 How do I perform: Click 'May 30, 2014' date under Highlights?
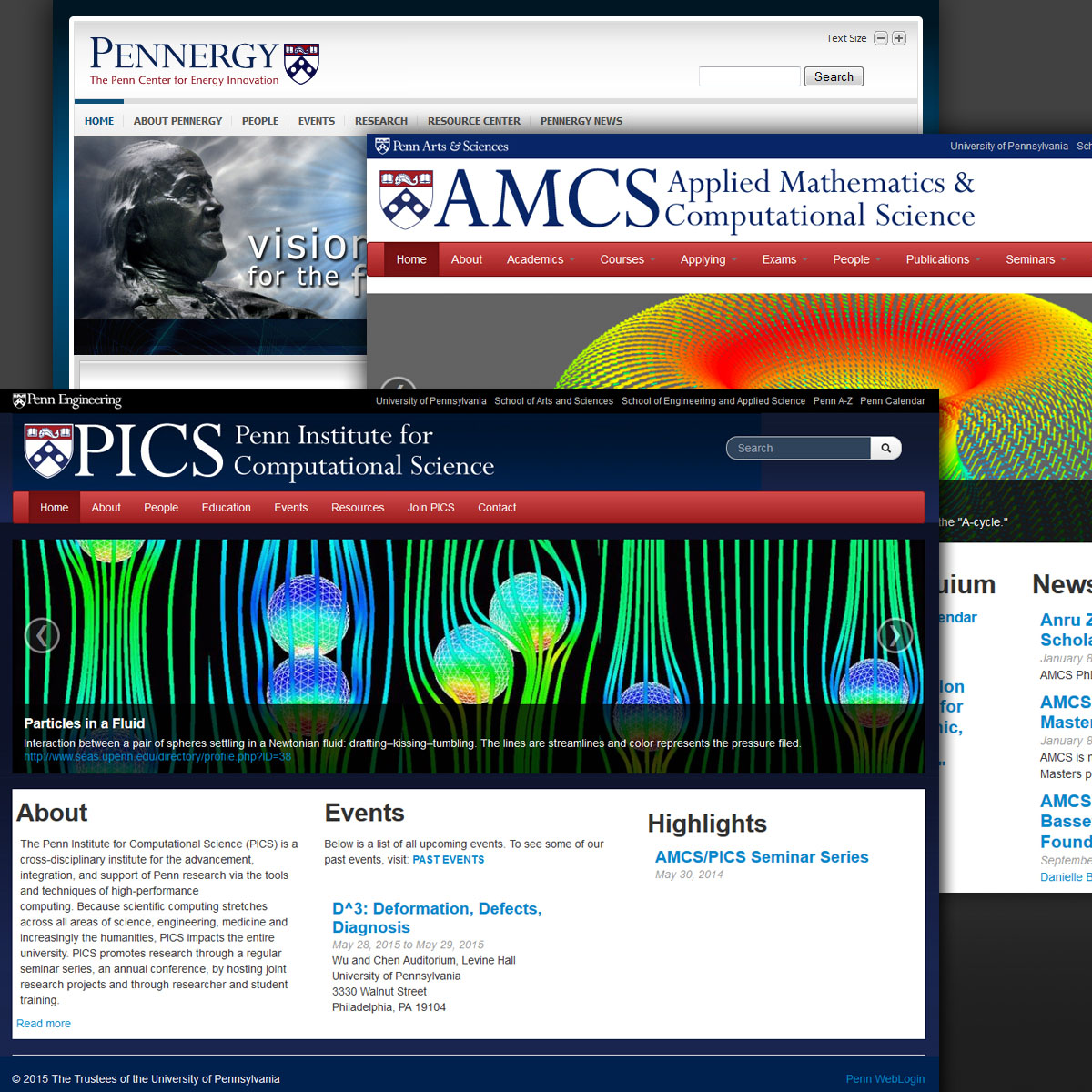coord(689,875)
